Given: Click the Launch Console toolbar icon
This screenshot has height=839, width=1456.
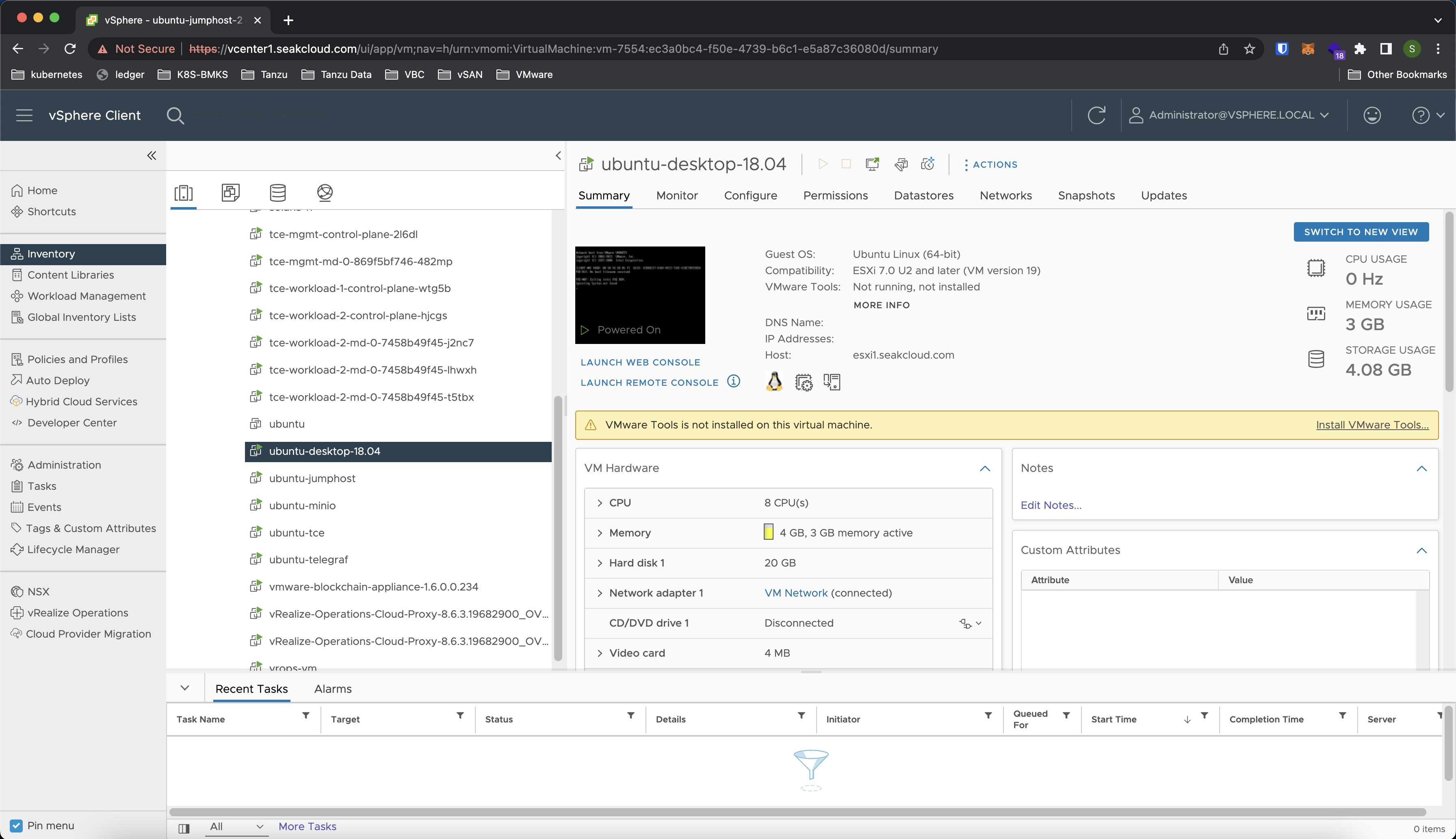Looking at the screenshot, I should click(x=873, y=164).
